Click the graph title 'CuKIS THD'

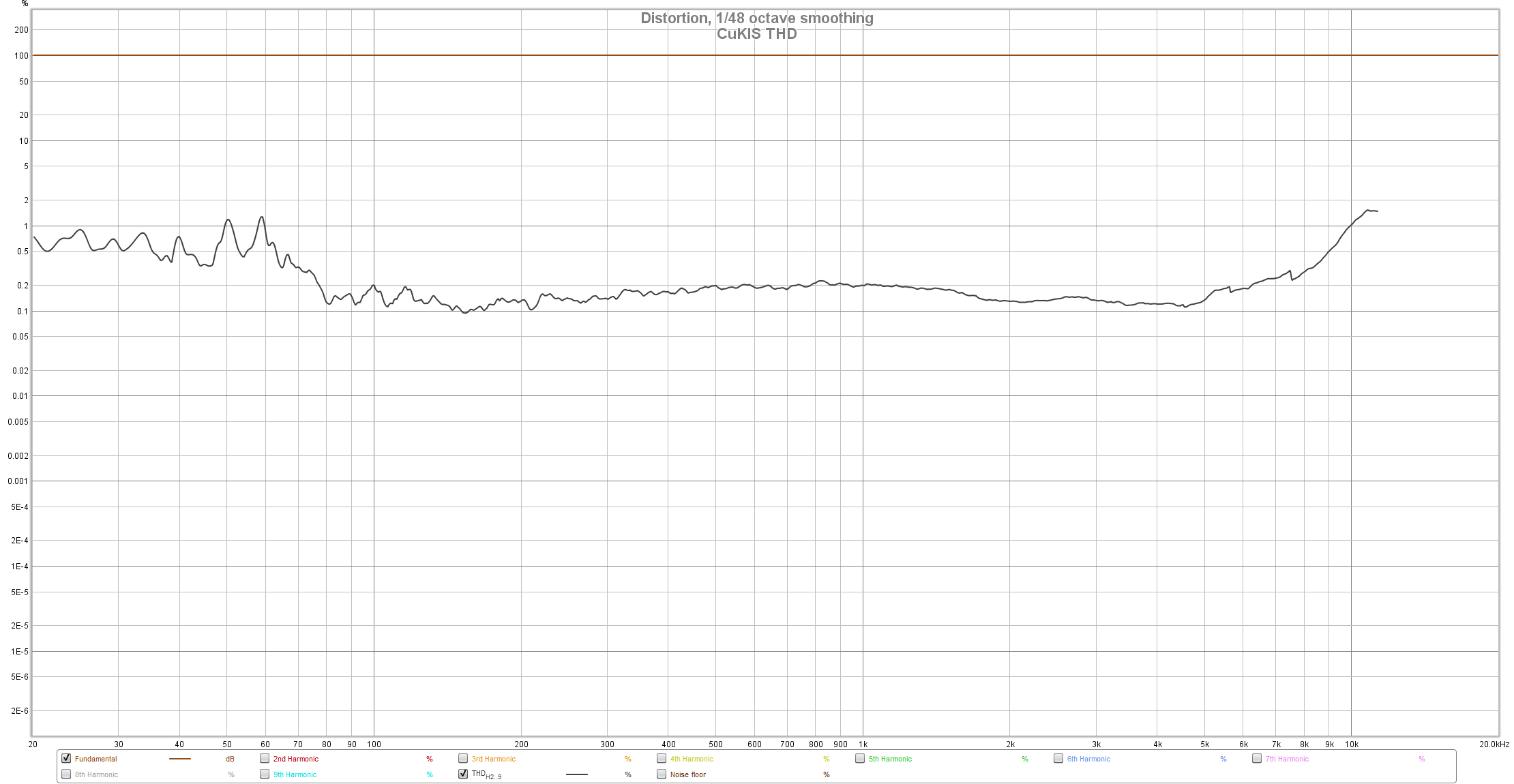[x=756, y=34]
